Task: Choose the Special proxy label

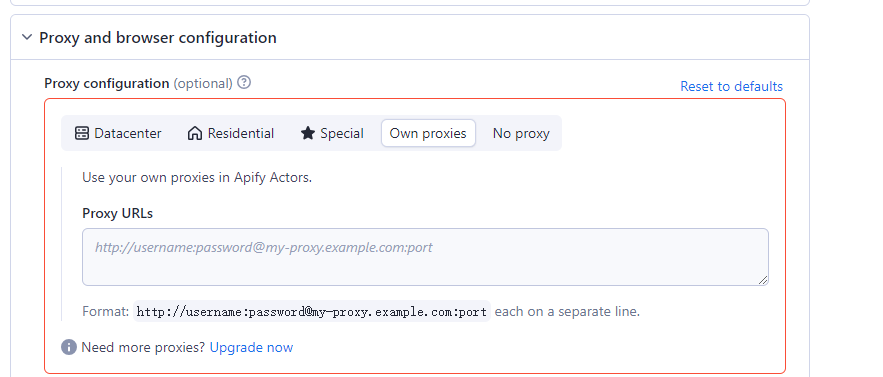Action: pos(342,134)
